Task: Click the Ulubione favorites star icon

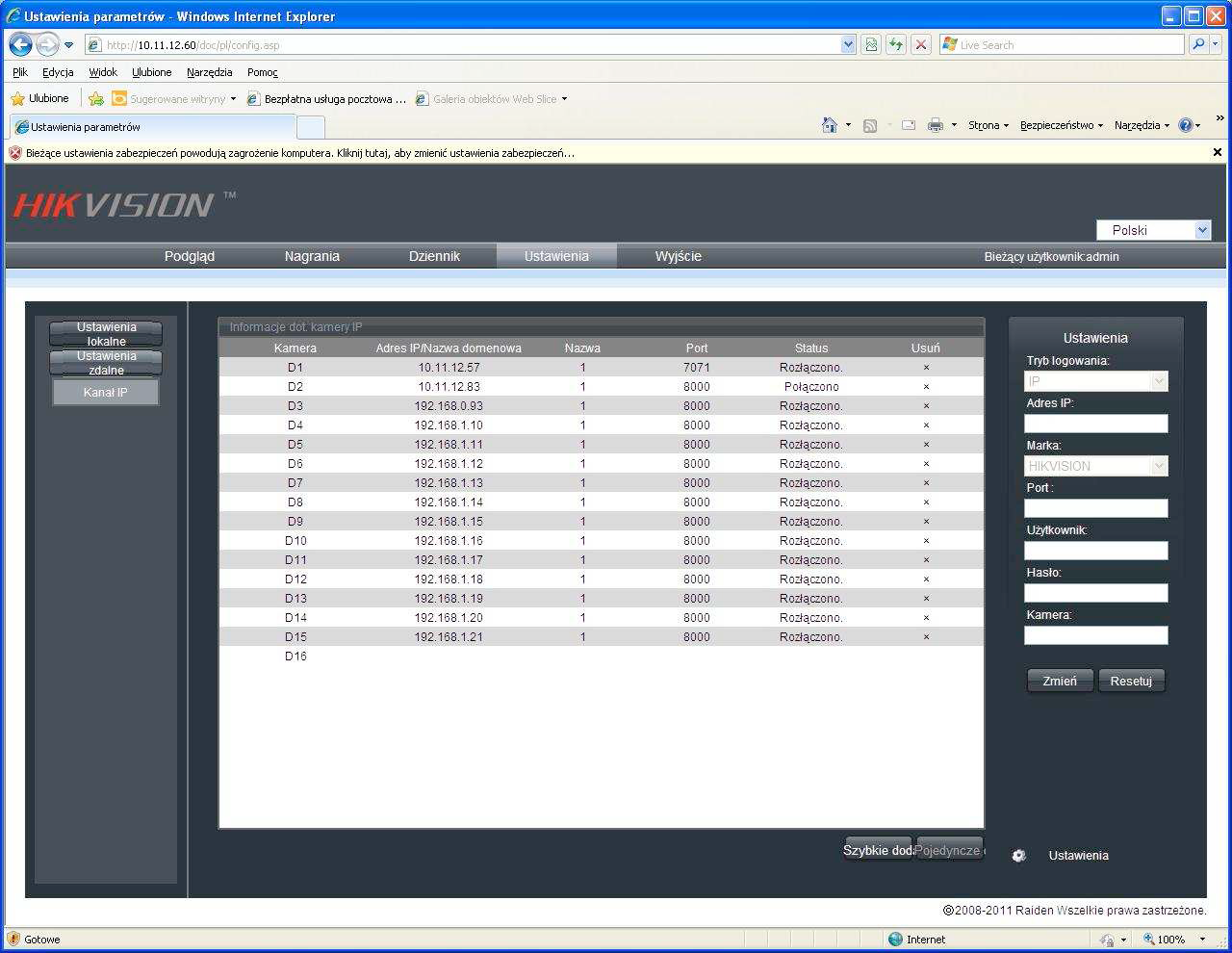Action: (17, 98)
